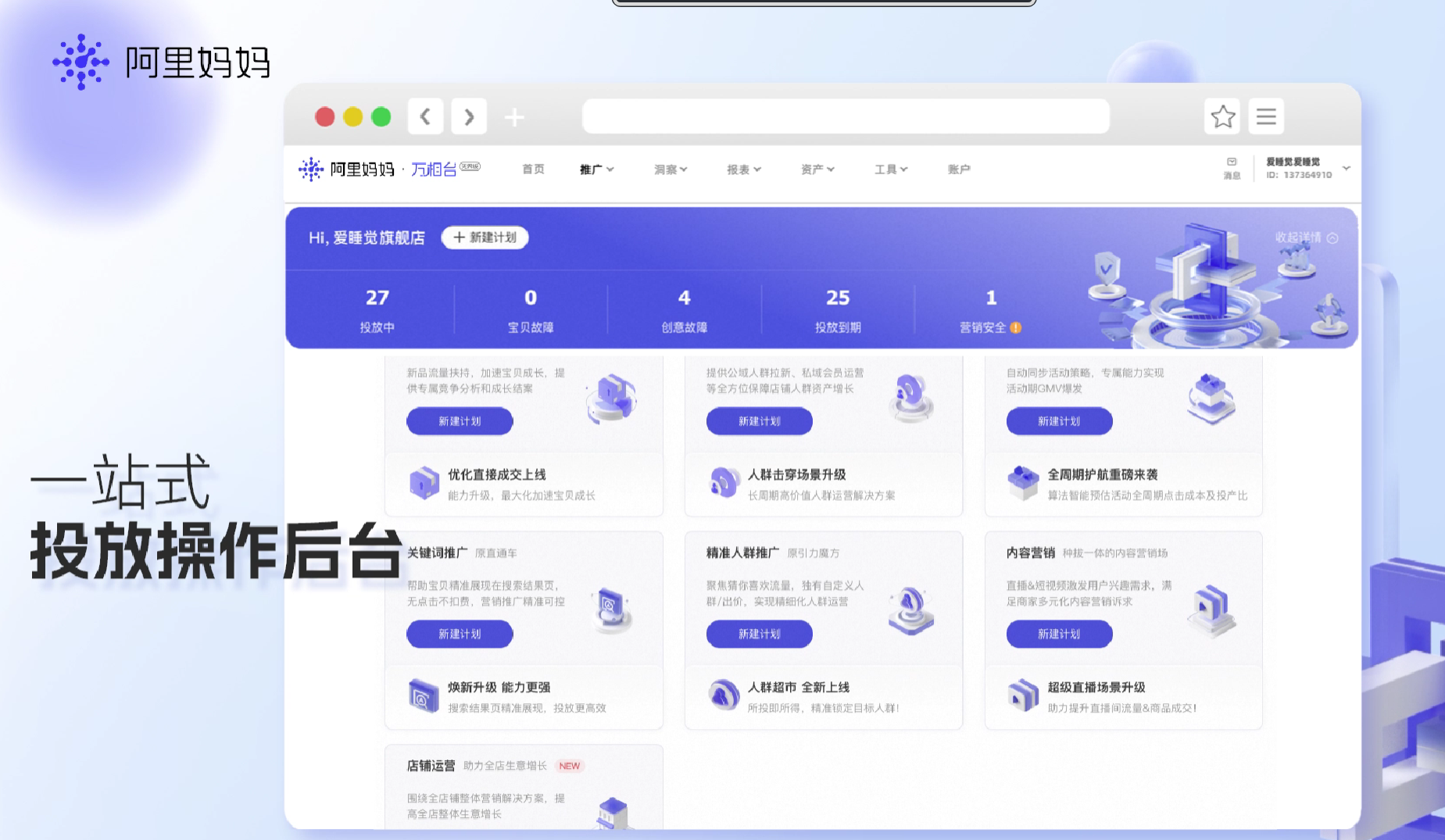
Task: Click the 活动 card 3D cube illustration
Action: tap(1211, 399)
